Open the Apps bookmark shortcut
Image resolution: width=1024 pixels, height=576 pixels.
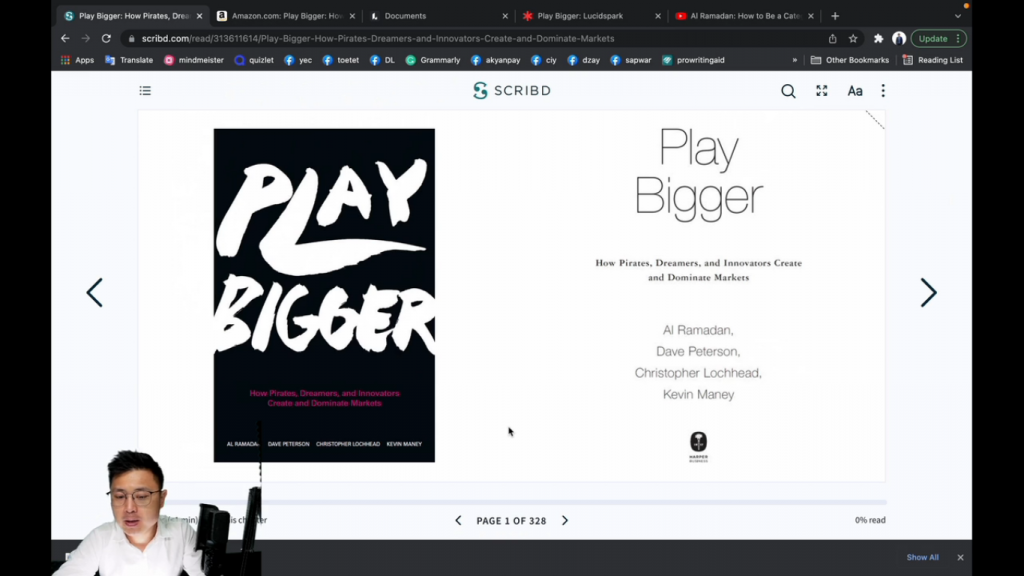78,60
